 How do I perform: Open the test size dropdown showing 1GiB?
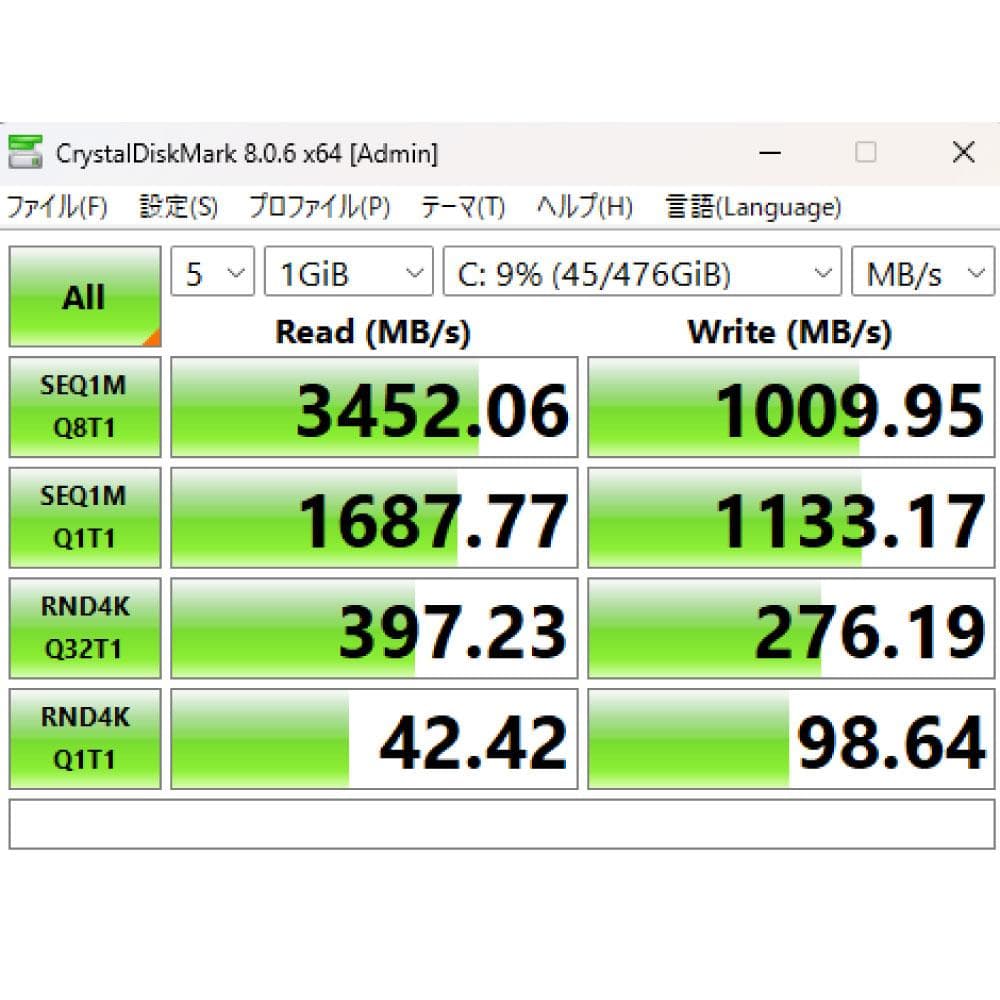tap(347, 271)
